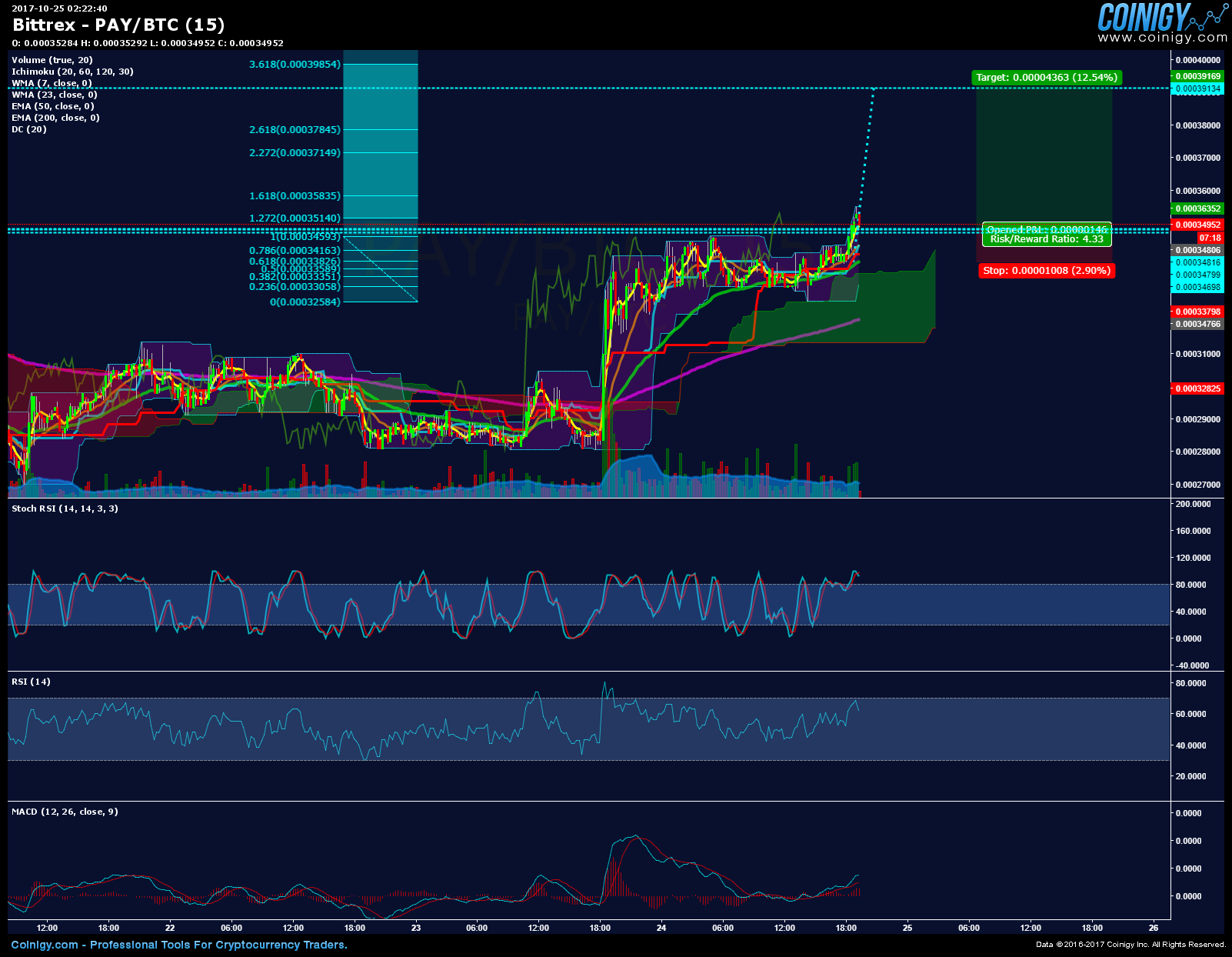Click the Coinigy logo
Image resolution: width=1232 pixels, height=957 pixels.
(1162, 16)
